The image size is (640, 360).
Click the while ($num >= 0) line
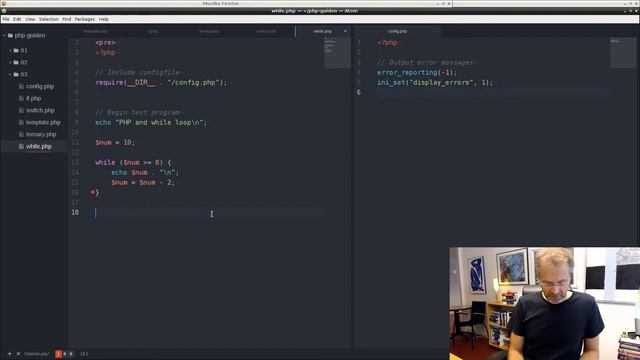point(133,162)
